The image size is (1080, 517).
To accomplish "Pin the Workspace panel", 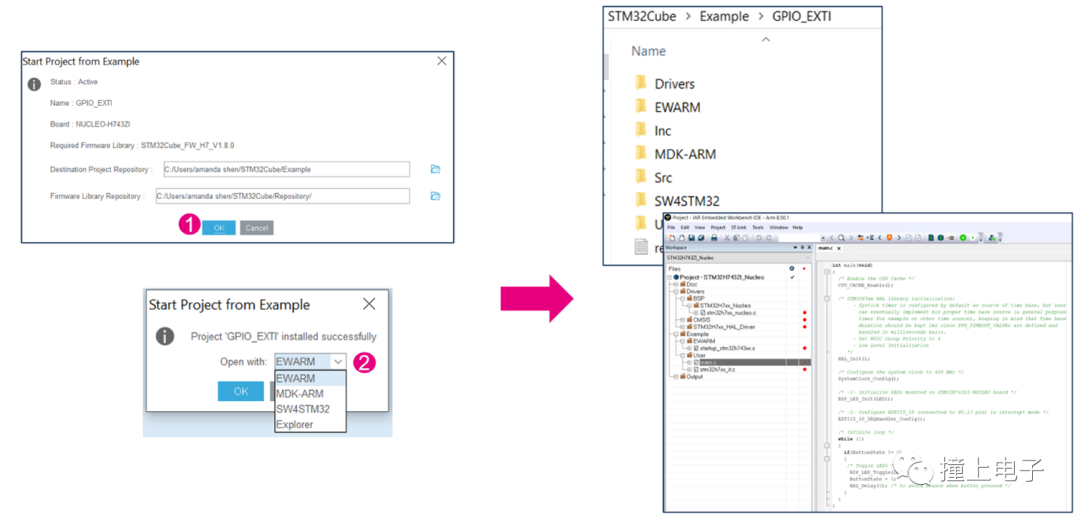I will coord(802,247).
